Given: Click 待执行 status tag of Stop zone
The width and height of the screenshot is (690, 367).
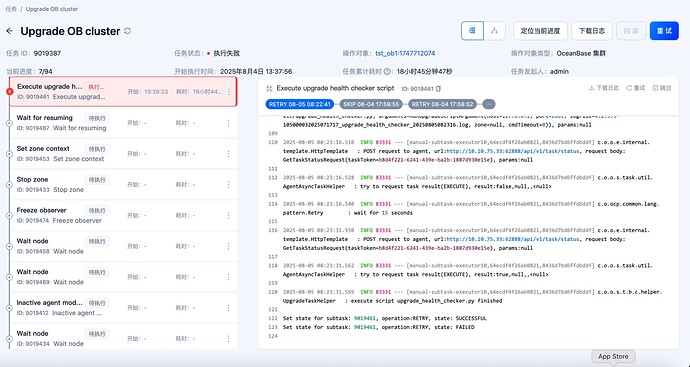Looking at the screenshot, I should [x=97, y=180].
